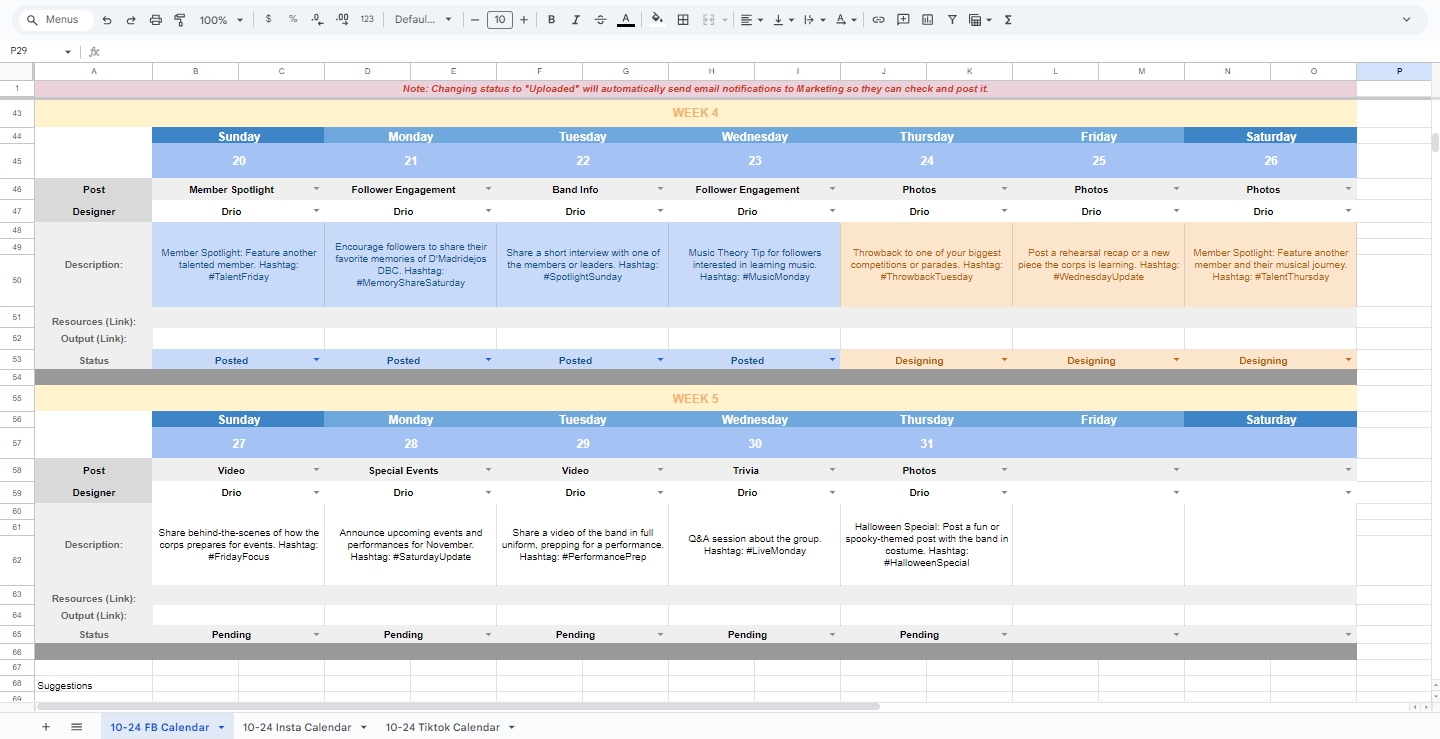Open 10-24 Tiktok Calendar tab menu arrow
The width and height of the screenshot is (1440, 739).
(511, 727)
